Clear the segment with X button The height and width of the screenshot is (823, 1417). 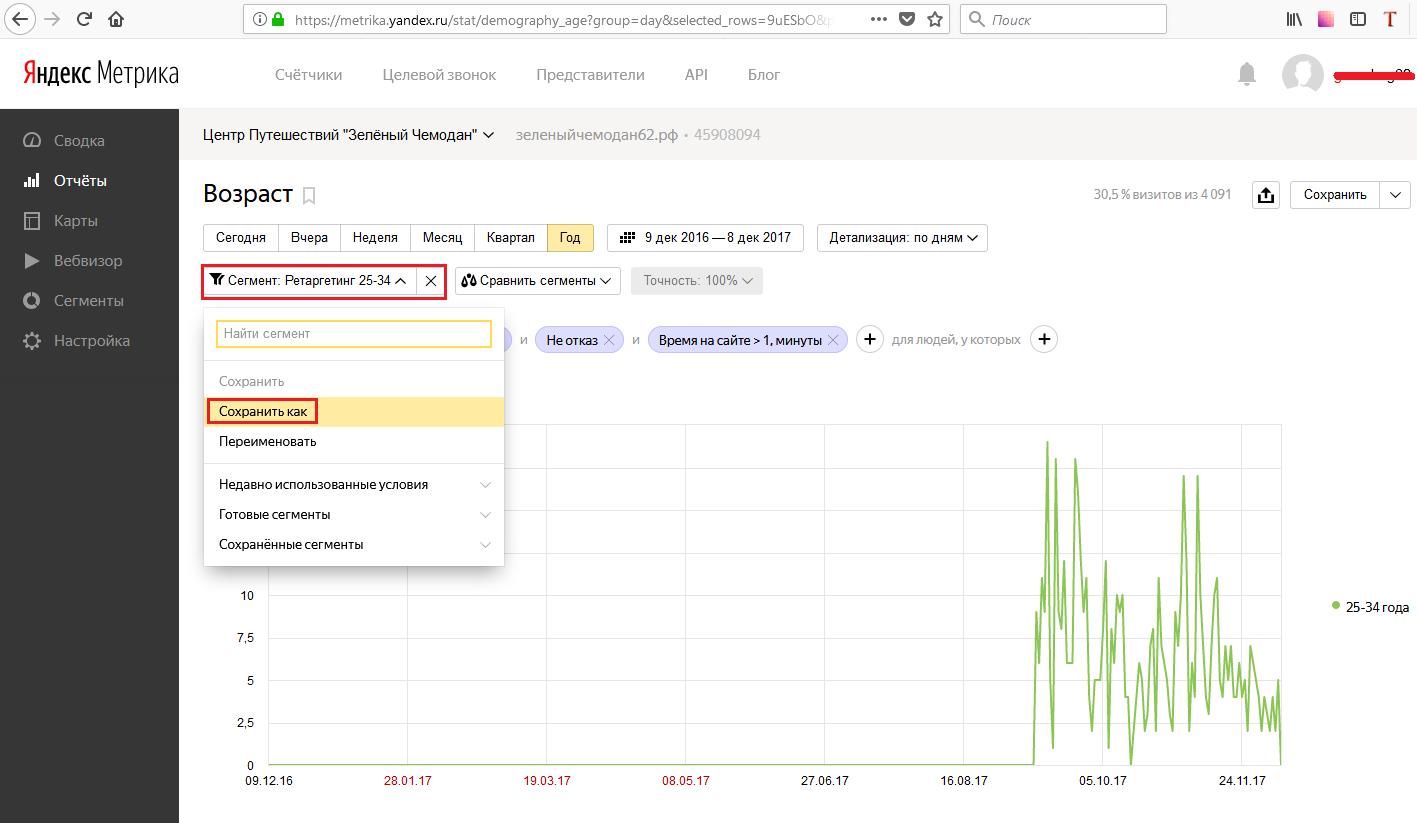(x=430, y=281)
